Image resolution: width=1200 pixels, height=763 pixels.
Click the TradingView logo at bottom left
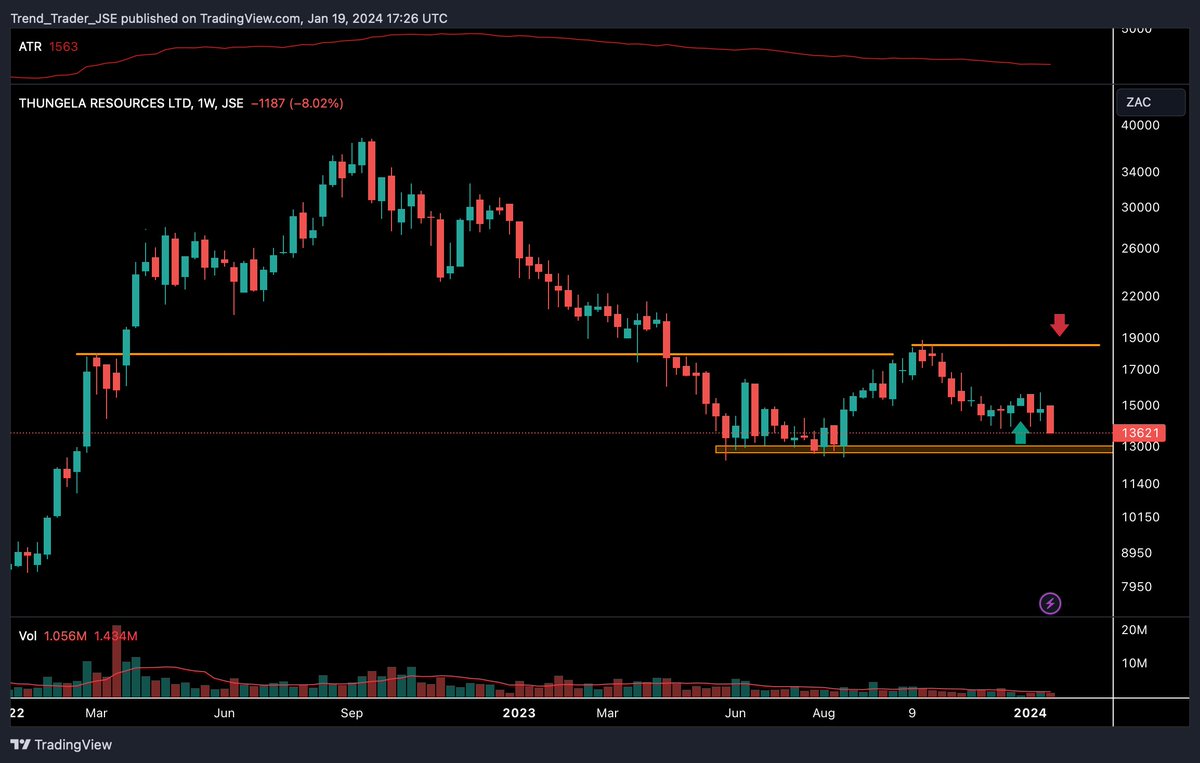[20, 745]
